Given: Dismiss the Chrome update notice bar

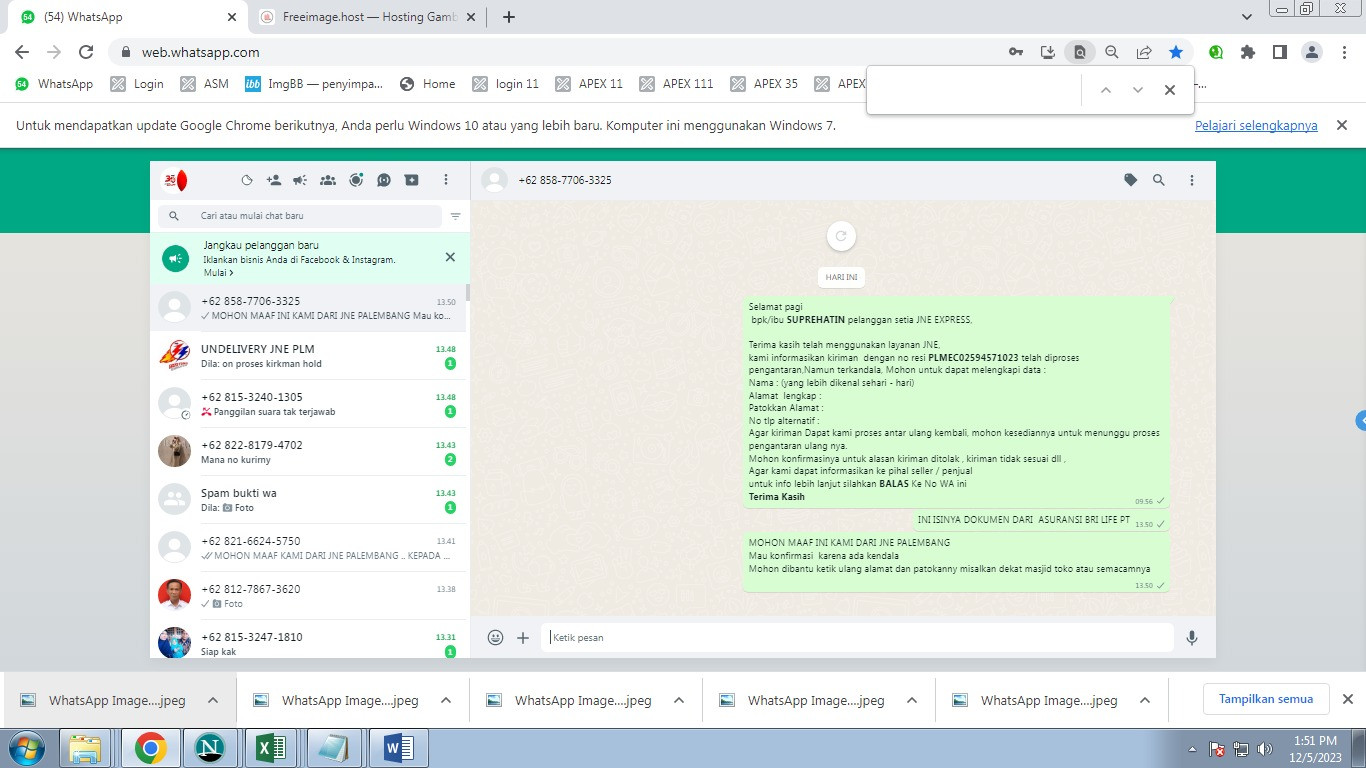Looking at the screenshot, I should coord(1343,125).
